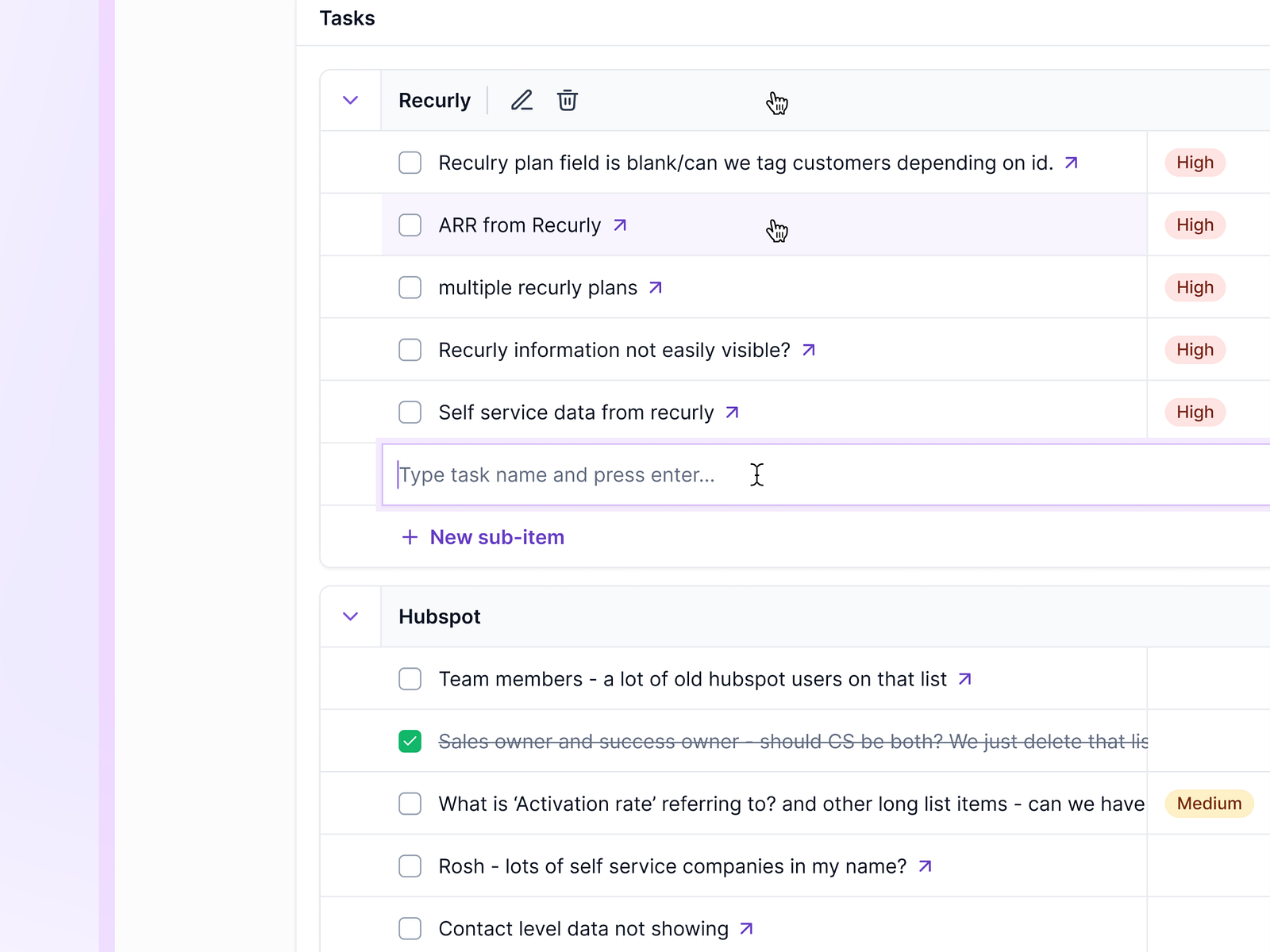Click the edit pencil icon next to Recurly
Screen dimensions: 1270x952
point(521,100)
